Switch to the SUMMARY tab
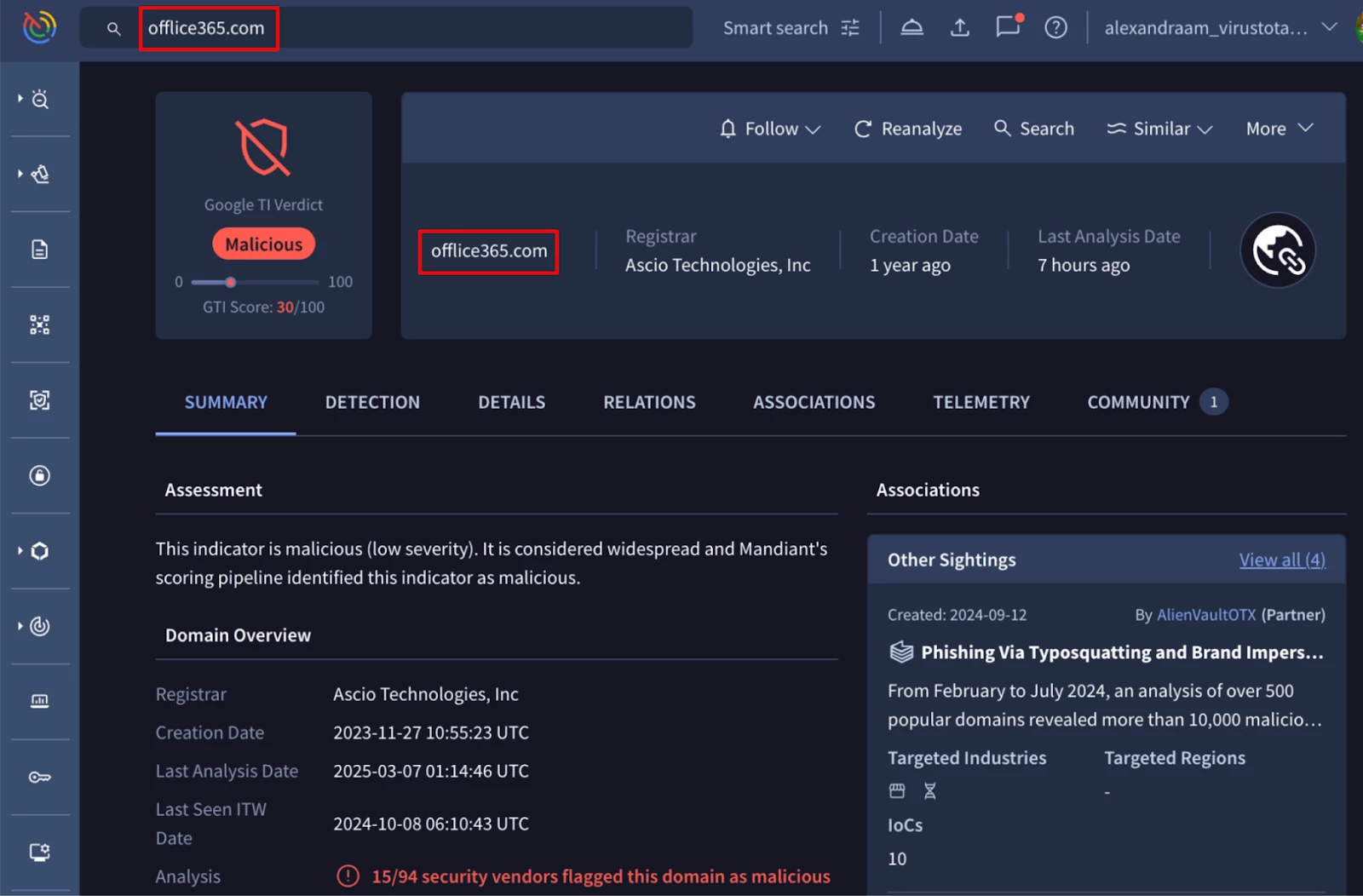1363x896 pixels. pyautogui.click(x=226, y=402)
